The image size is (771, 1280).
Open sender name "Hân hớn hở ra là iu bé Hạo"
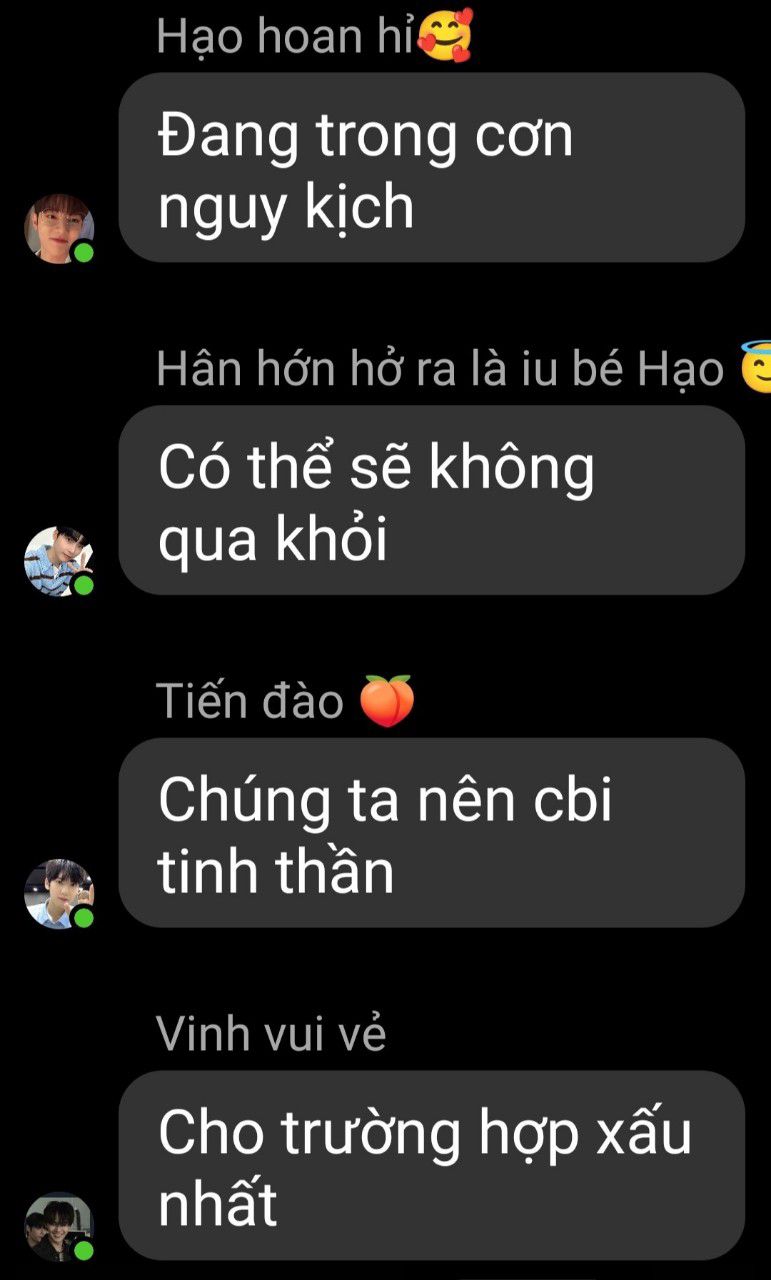pos(440,370)
